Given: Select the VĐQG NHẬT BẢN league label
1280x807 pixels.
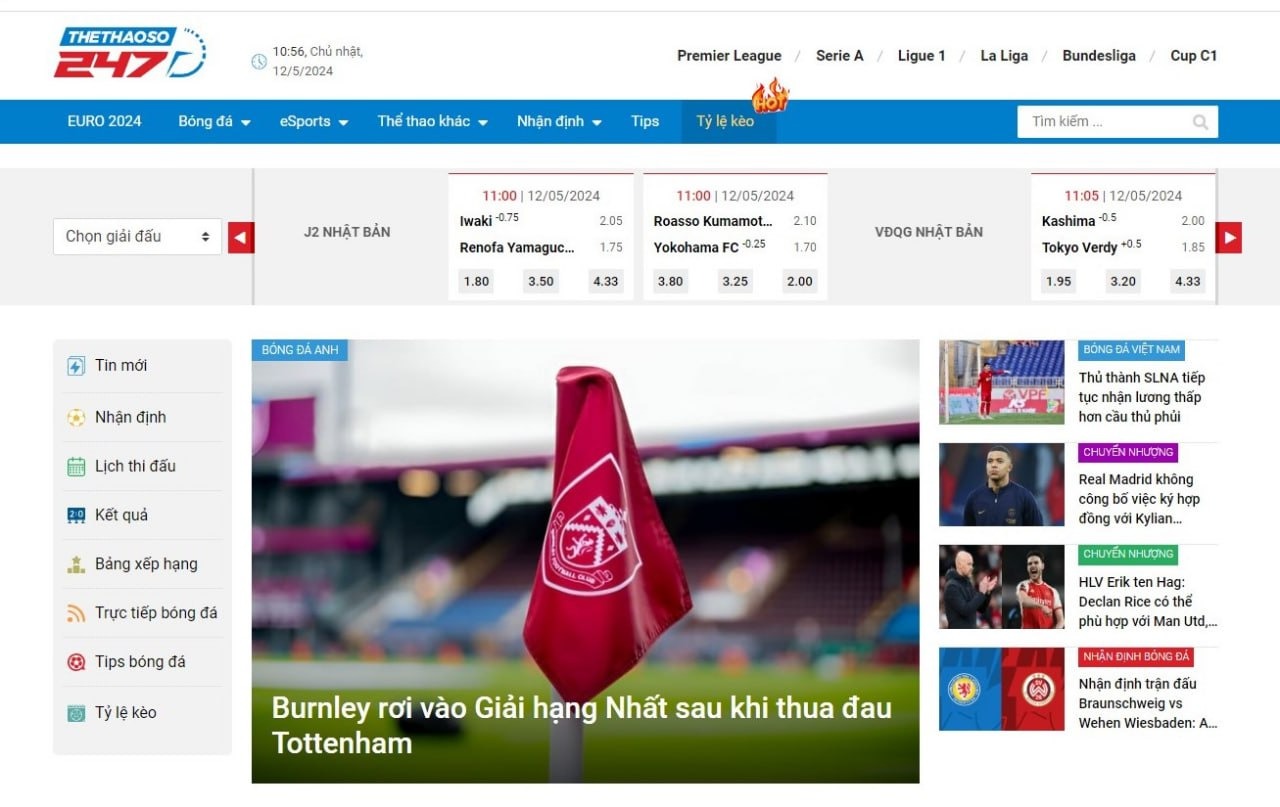Looking at the screenshot, I should 929,232.
